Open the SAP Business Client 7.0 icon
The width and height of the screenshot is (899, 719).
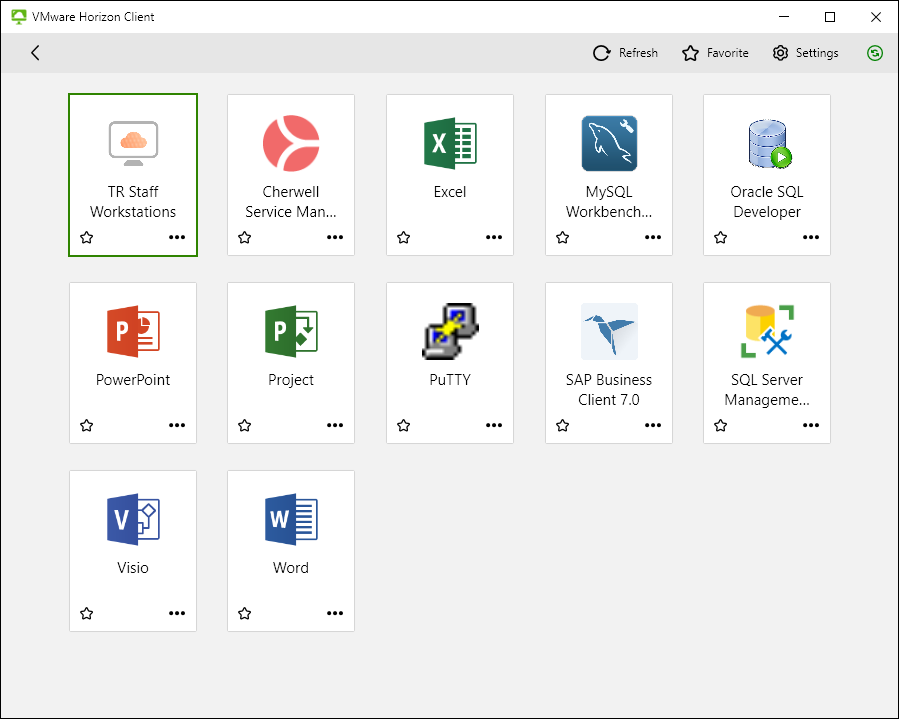click(609, 331)
